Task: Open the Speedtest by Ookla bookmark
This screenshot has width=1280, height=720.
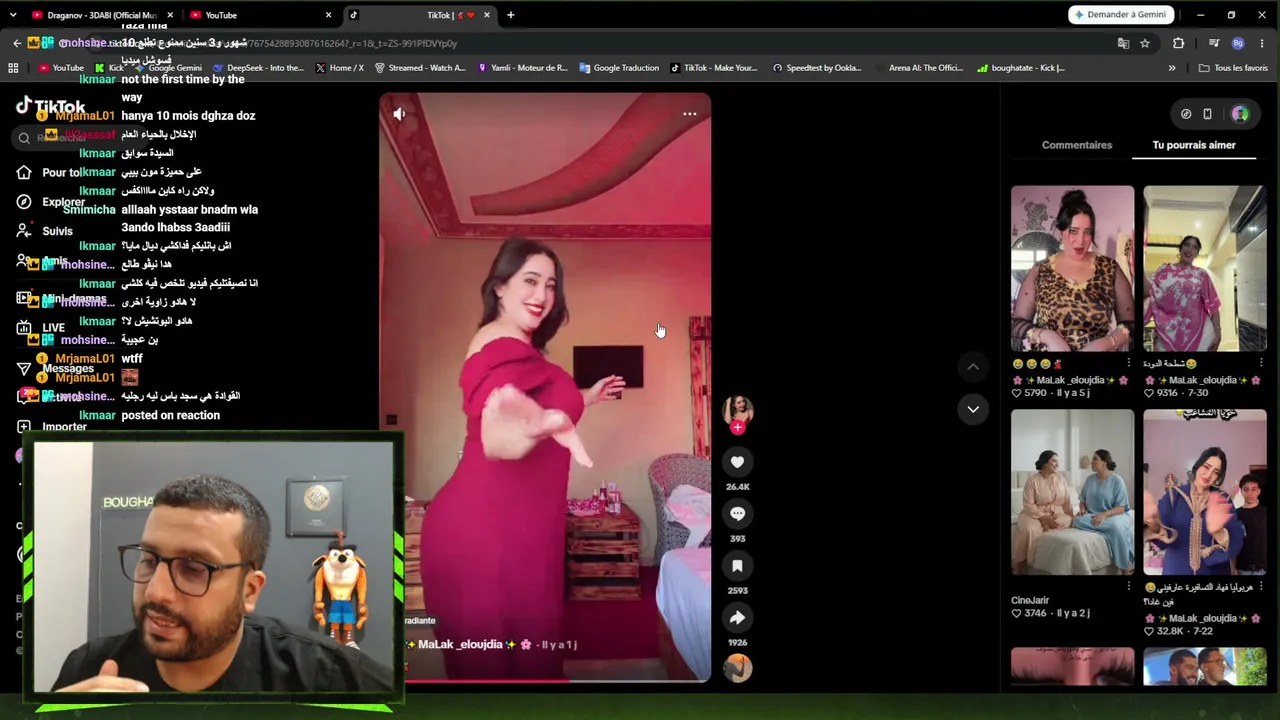Action: point(817,68)
